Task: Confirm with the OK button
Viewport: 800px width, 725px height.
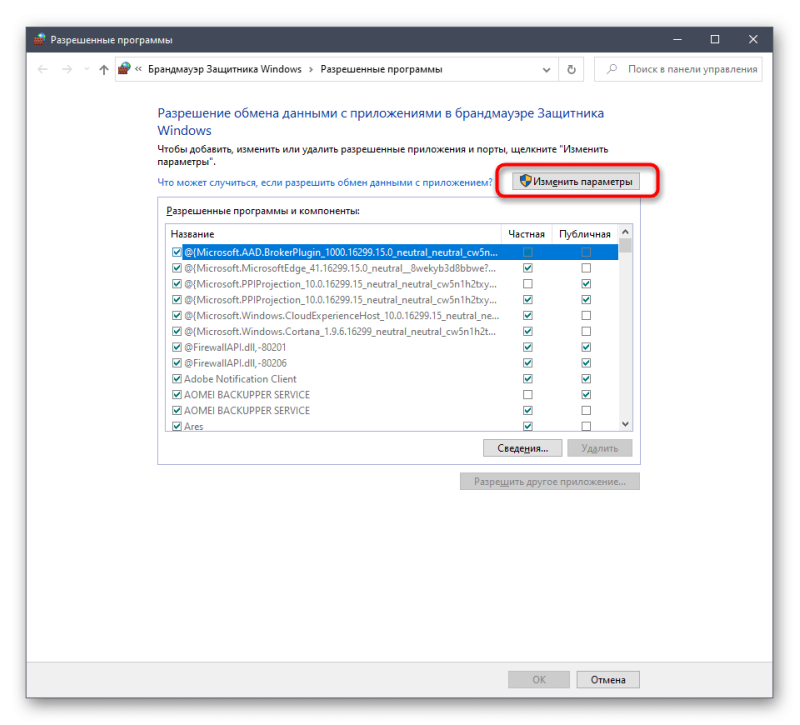Action: click(539, 679)
